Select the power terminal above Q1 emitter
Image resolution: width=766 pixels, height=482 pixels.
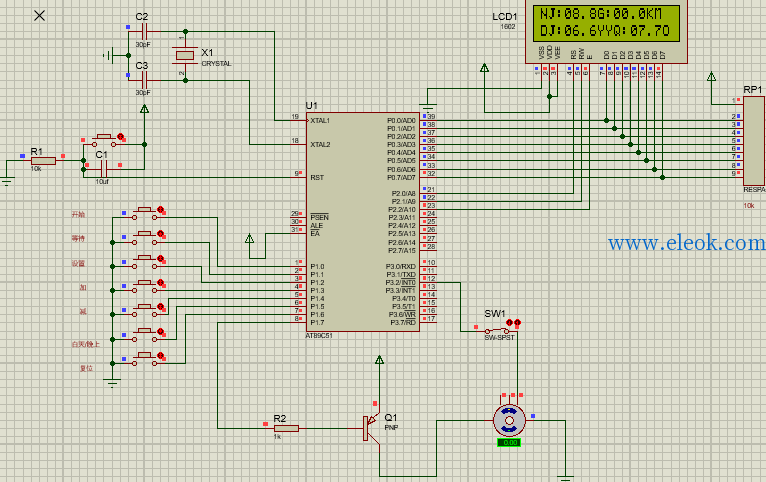tap(379, 360)
